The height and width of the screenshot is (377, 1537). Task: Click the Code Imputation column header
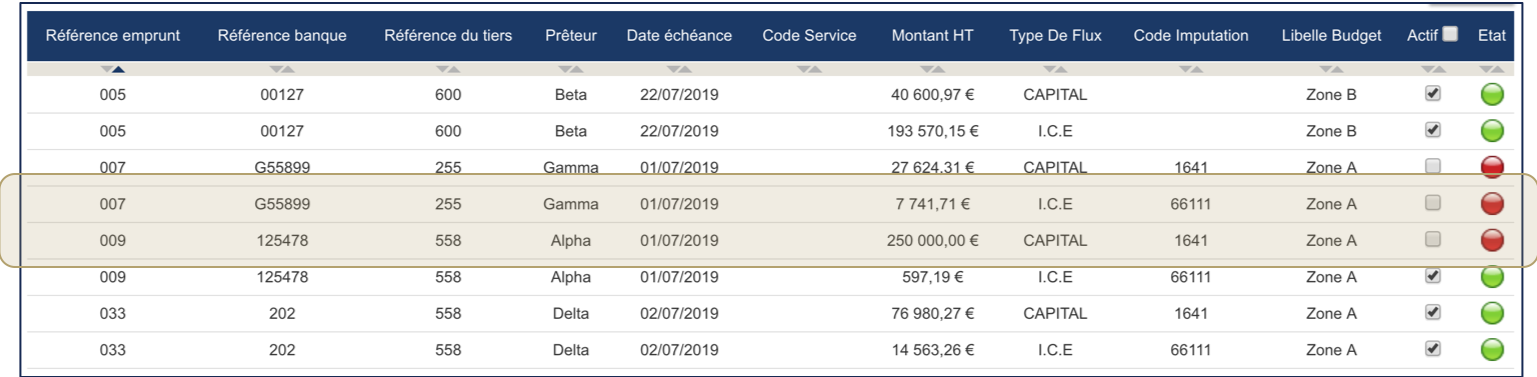(x=1191, y=36)
